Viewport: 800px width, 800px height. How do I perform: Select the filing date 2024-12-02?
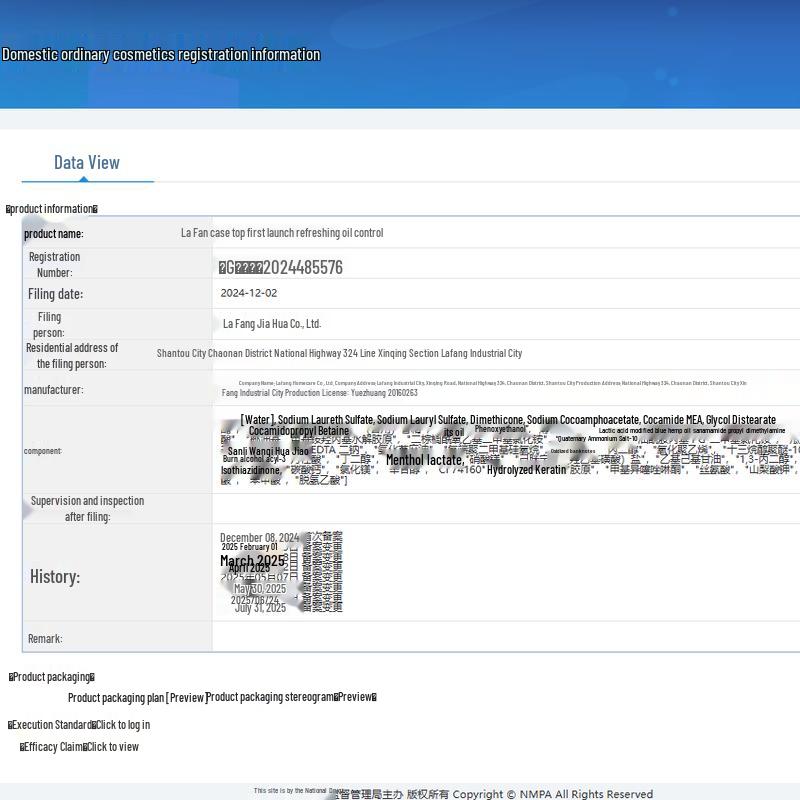(249, 293)
